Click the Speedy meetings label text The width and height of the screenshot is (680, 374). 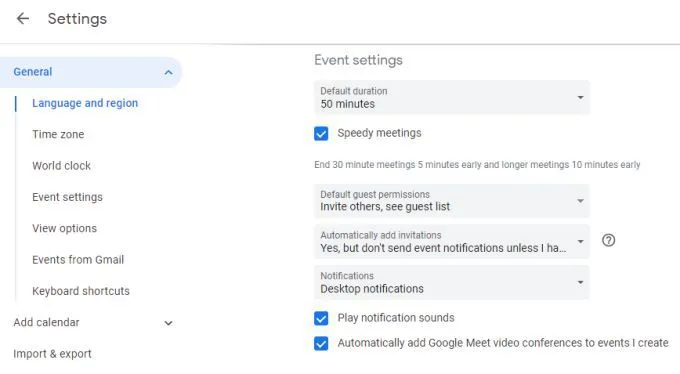click(379, 133)
